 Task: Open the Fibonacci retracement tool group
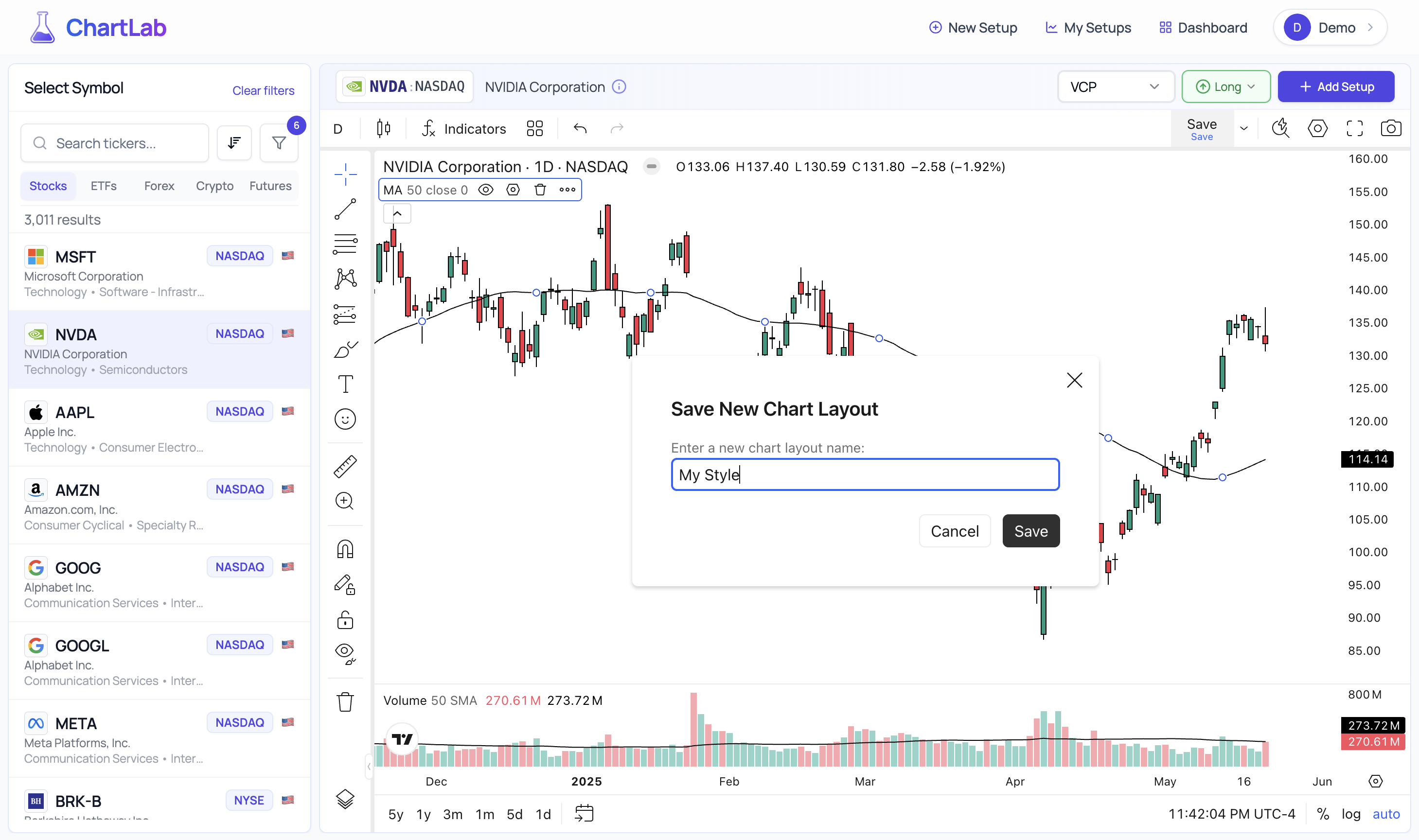click(x=345, y=244)
